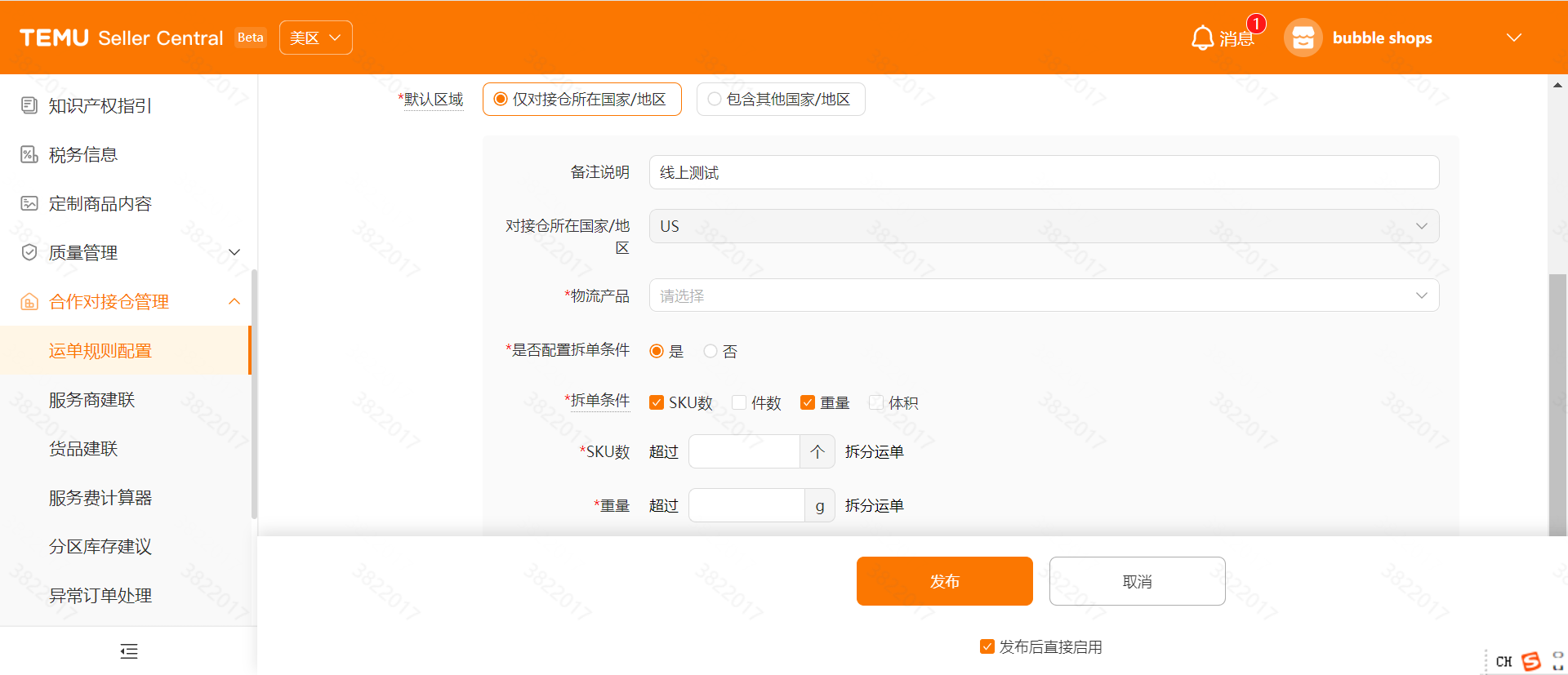
Task: Click the 税务信息 sidebar icon
Action: 29,154
